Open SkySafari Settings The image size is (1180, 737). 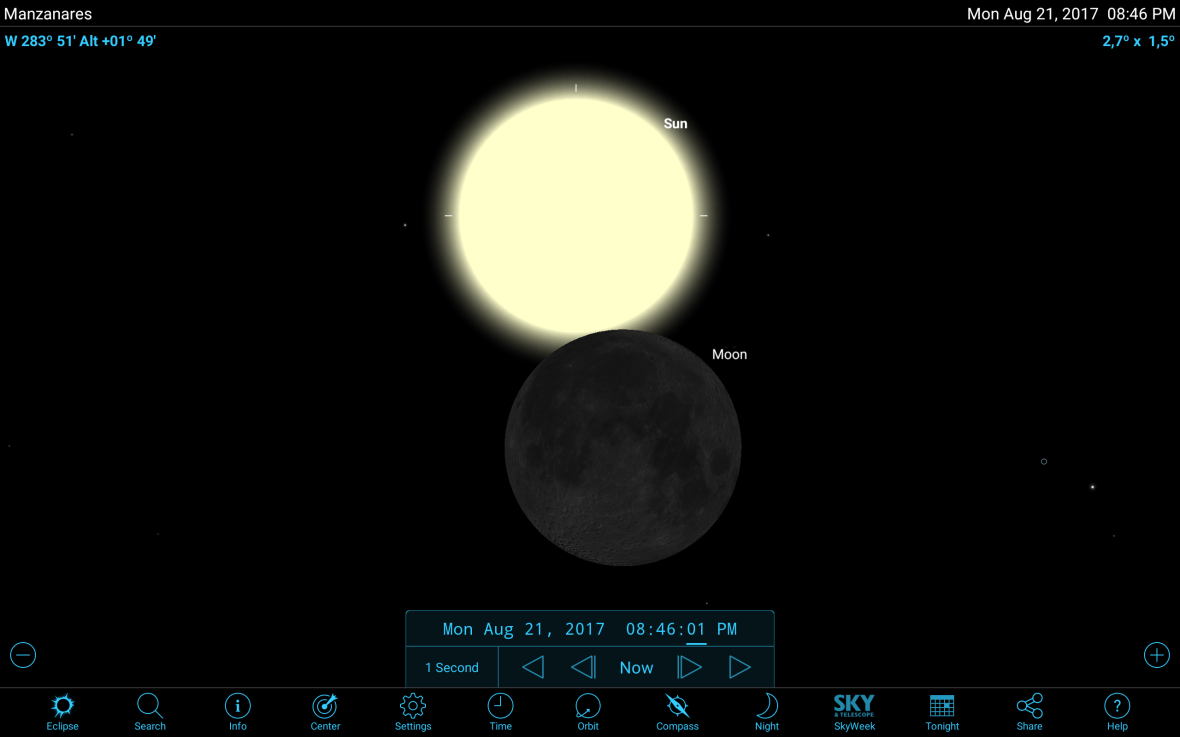click(x=412, y=711)
